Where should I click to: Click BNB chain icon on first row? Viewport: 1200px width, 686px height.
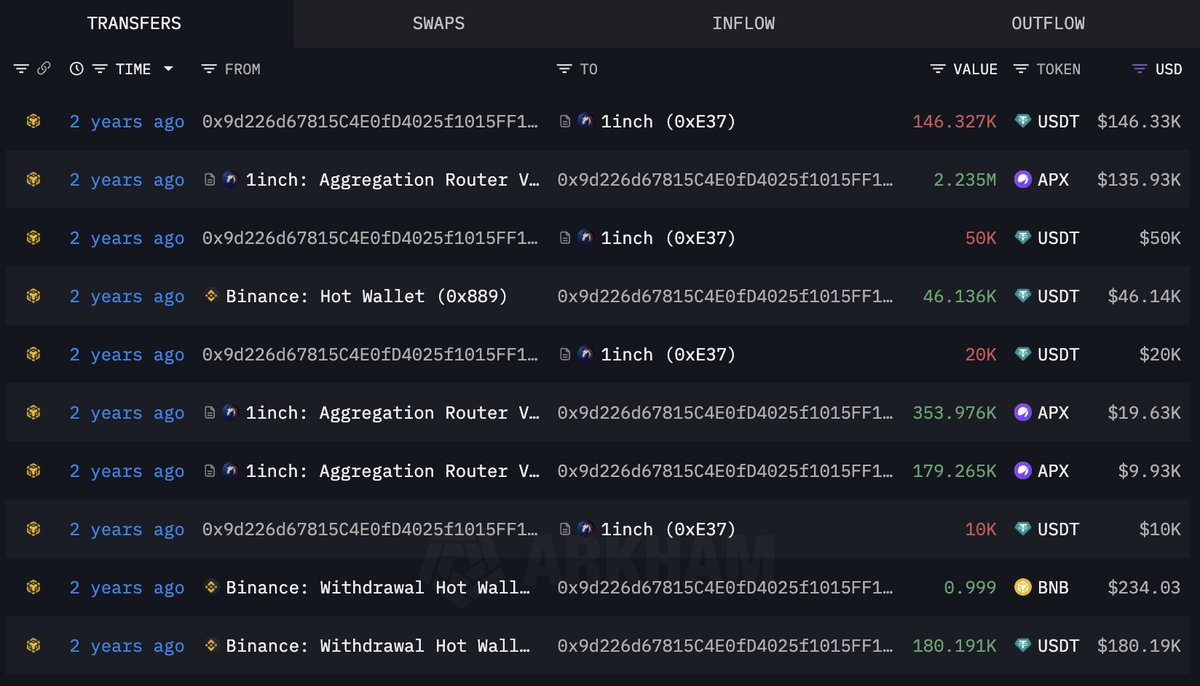point(34,121)
